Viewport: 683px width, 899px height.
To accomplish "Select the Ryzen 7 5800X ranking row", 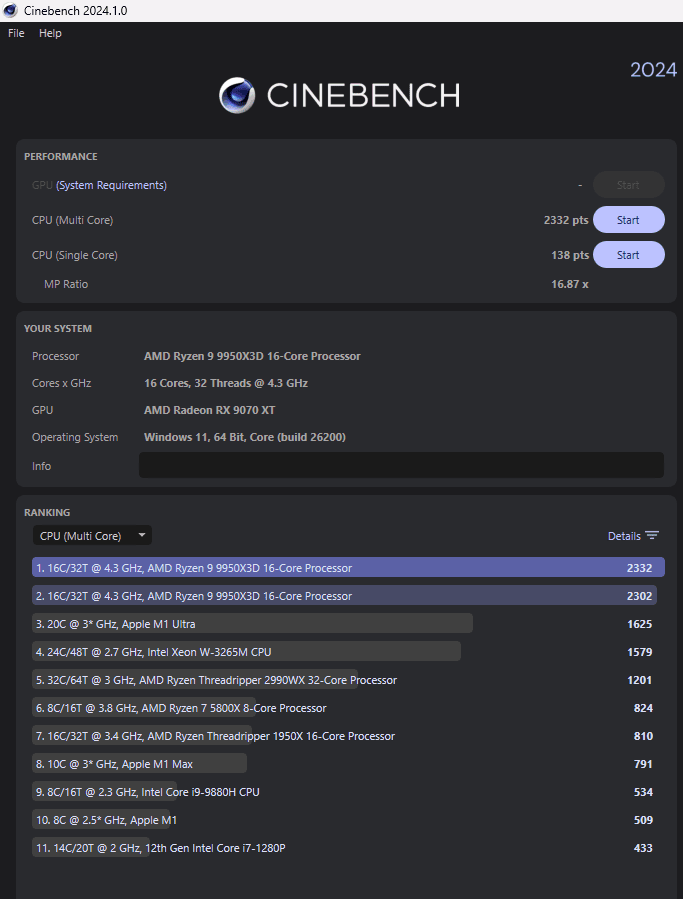I will 348,708.
